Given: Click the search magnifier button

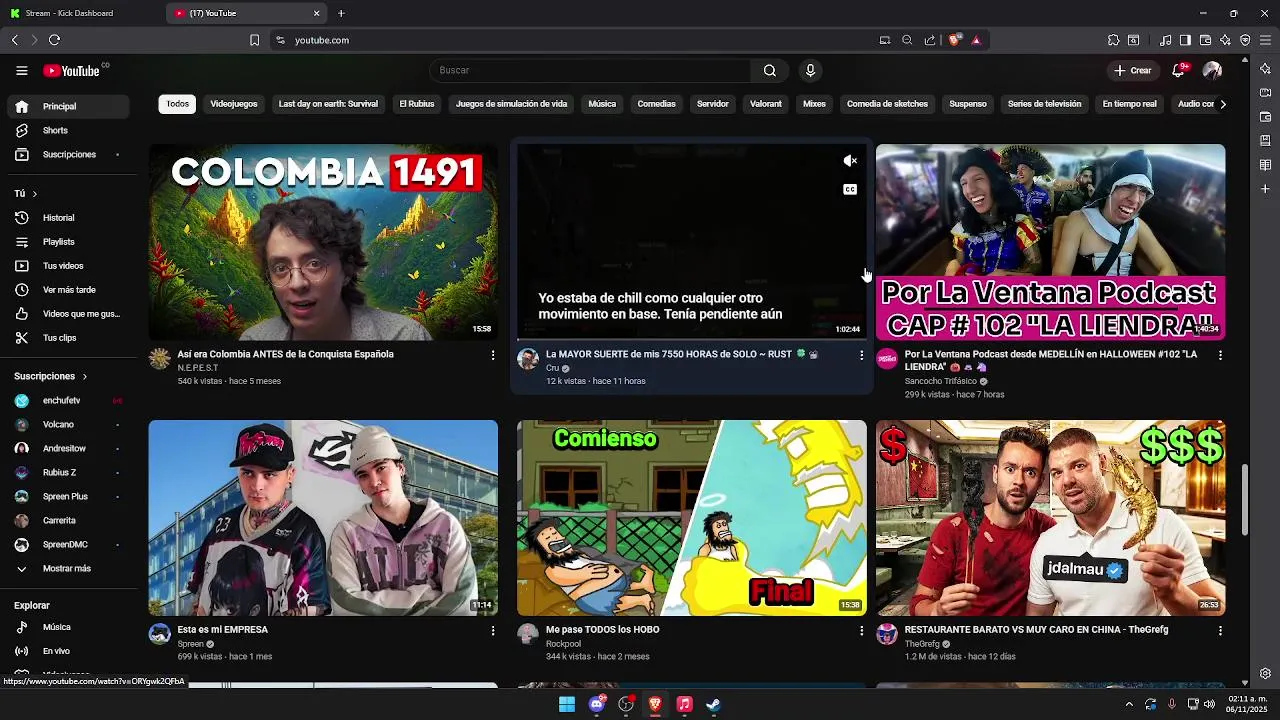Looking at the screenshot, I should tap(769, 70).
